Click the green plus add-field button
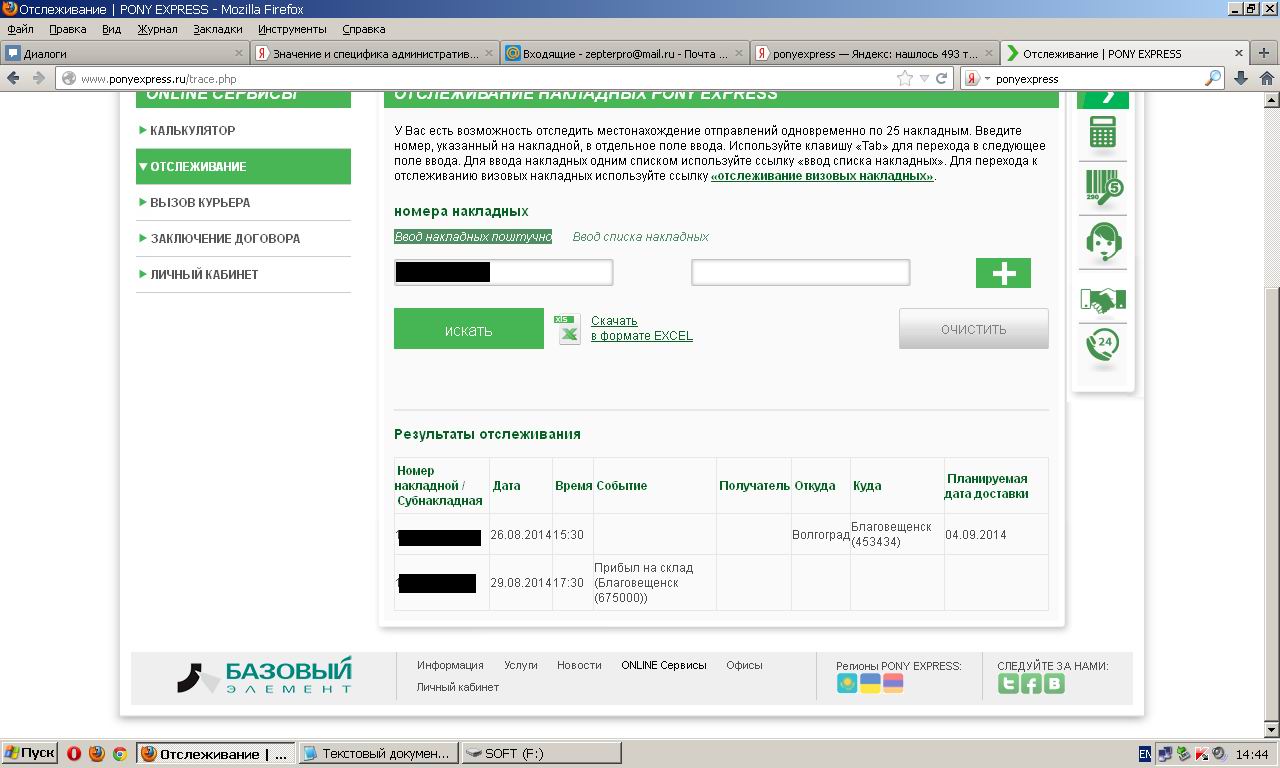 pyautogui.click(x=1003, y=273)
